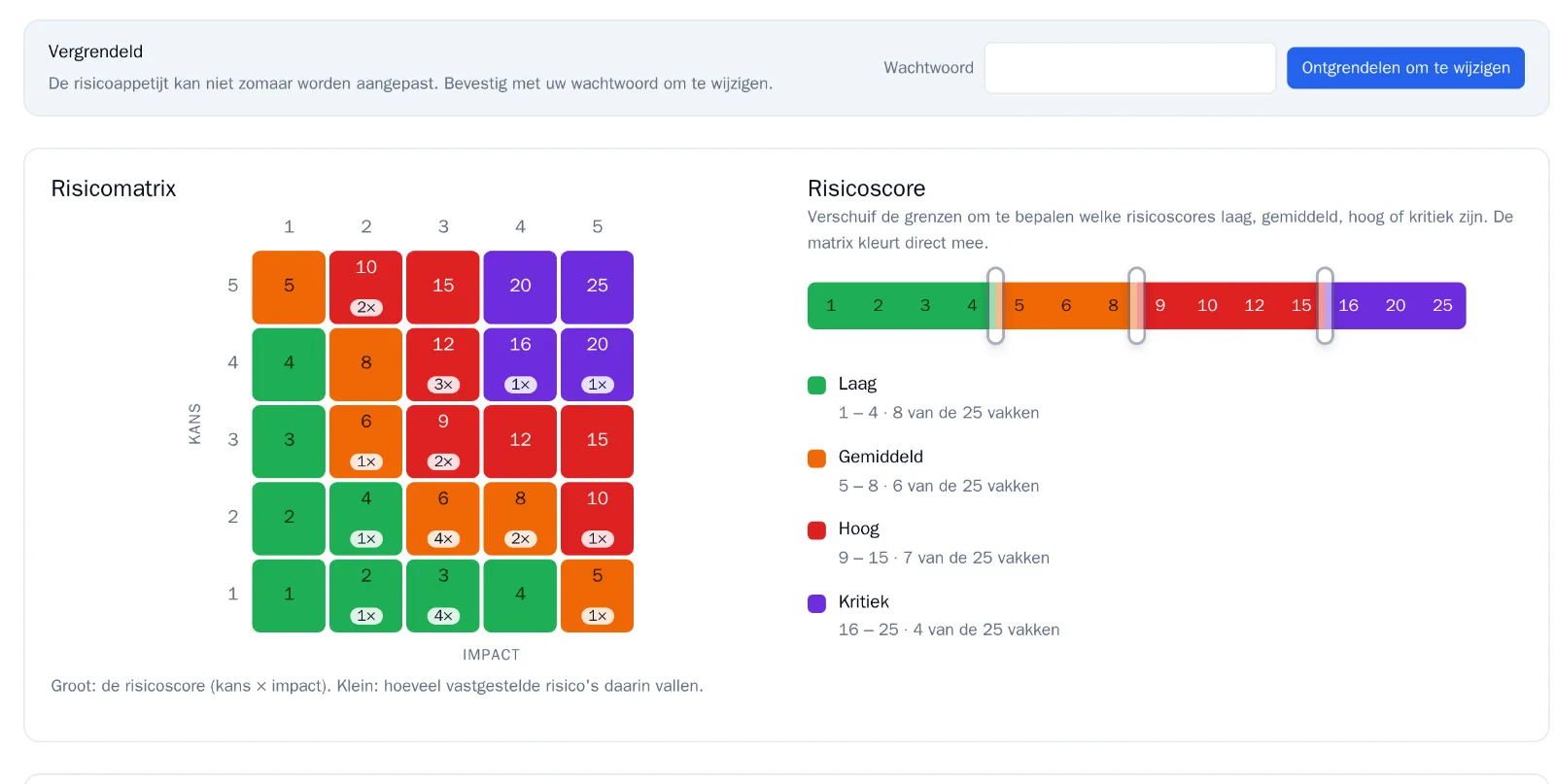
Task: Select the slider handle between scores 8 and 9
Action: pyautogui.click(x=1136, y=305)
